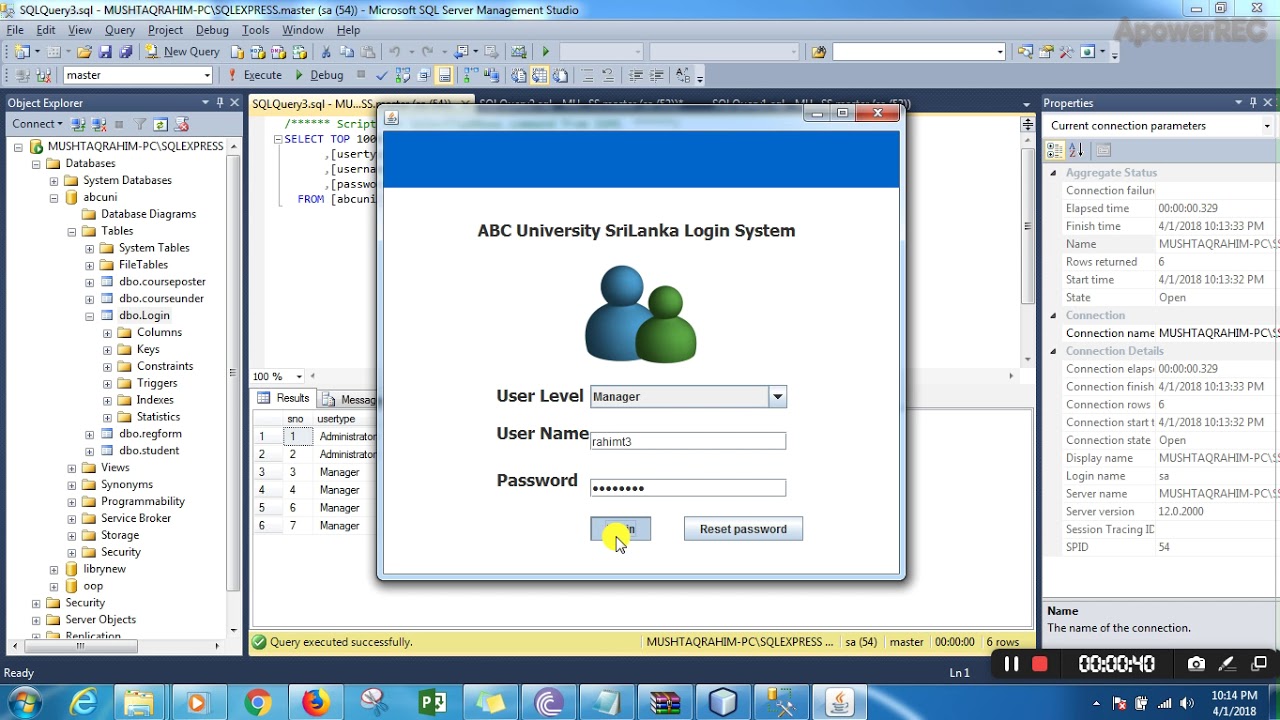Open the Connect dropdown in Object Explorer

37,124
